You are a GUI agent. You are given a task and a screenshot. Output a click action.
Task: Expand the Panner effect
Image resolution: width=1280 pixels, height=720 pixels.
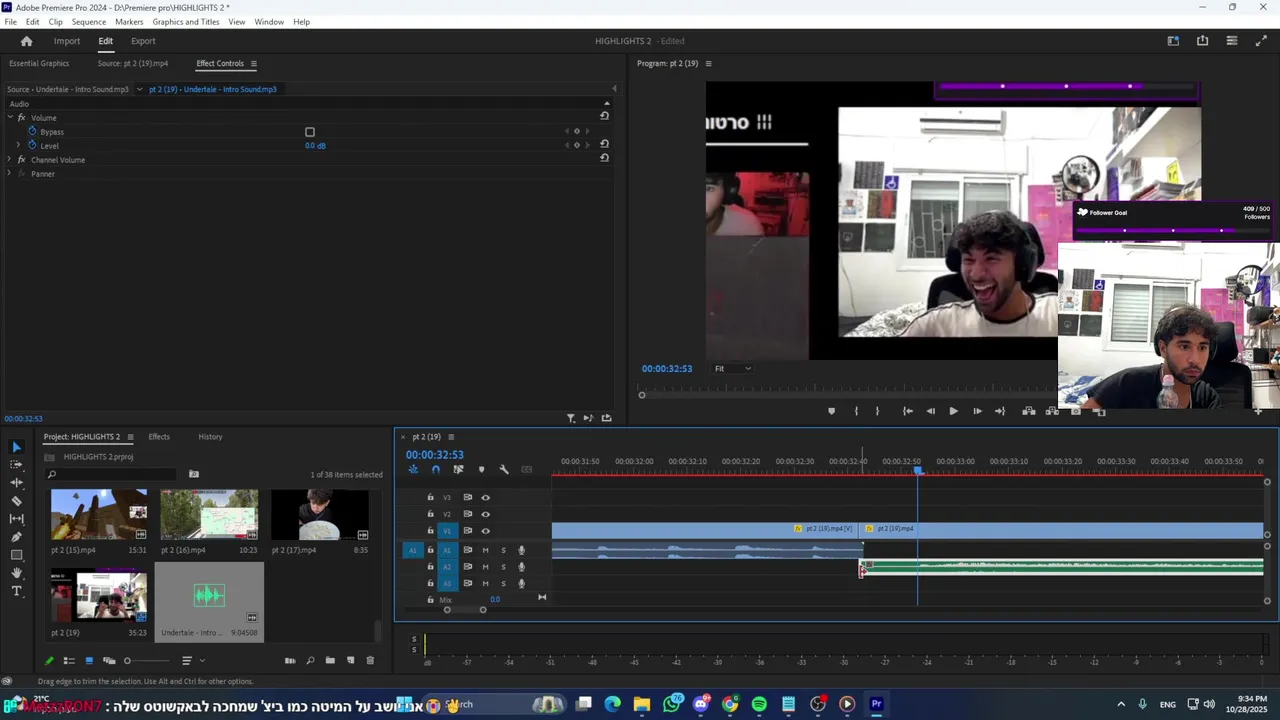(x=9, y=174)
